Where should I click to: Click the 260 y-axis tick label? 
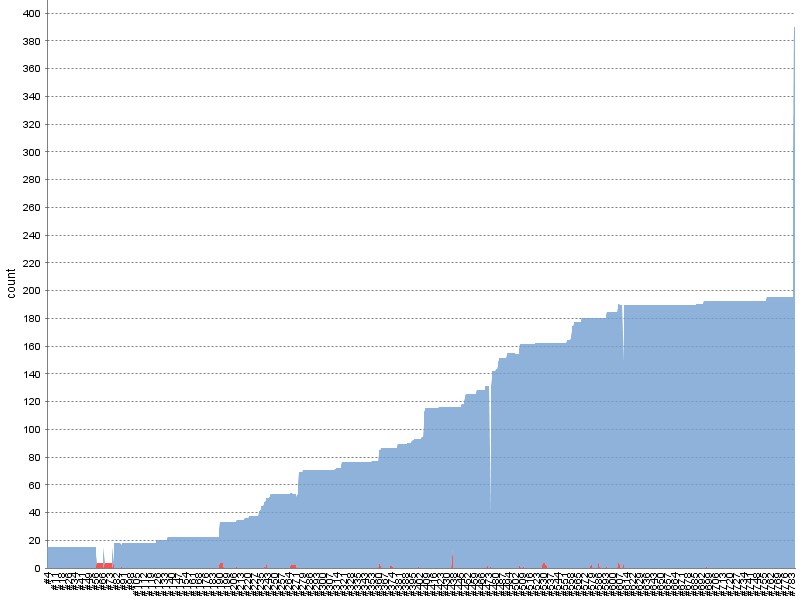click(31, 208)
